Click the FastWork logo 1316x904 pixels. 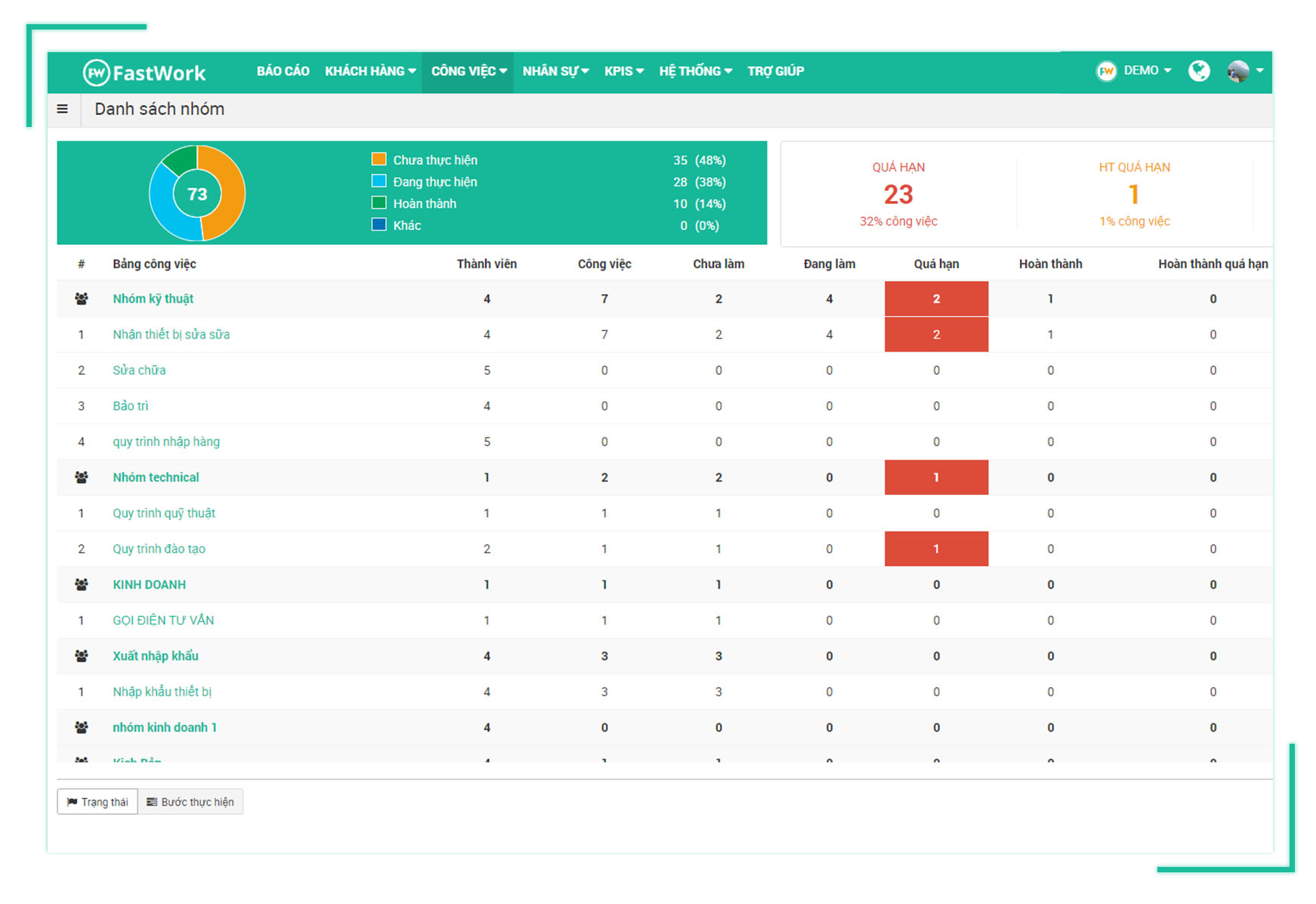(x=144, y=73)
